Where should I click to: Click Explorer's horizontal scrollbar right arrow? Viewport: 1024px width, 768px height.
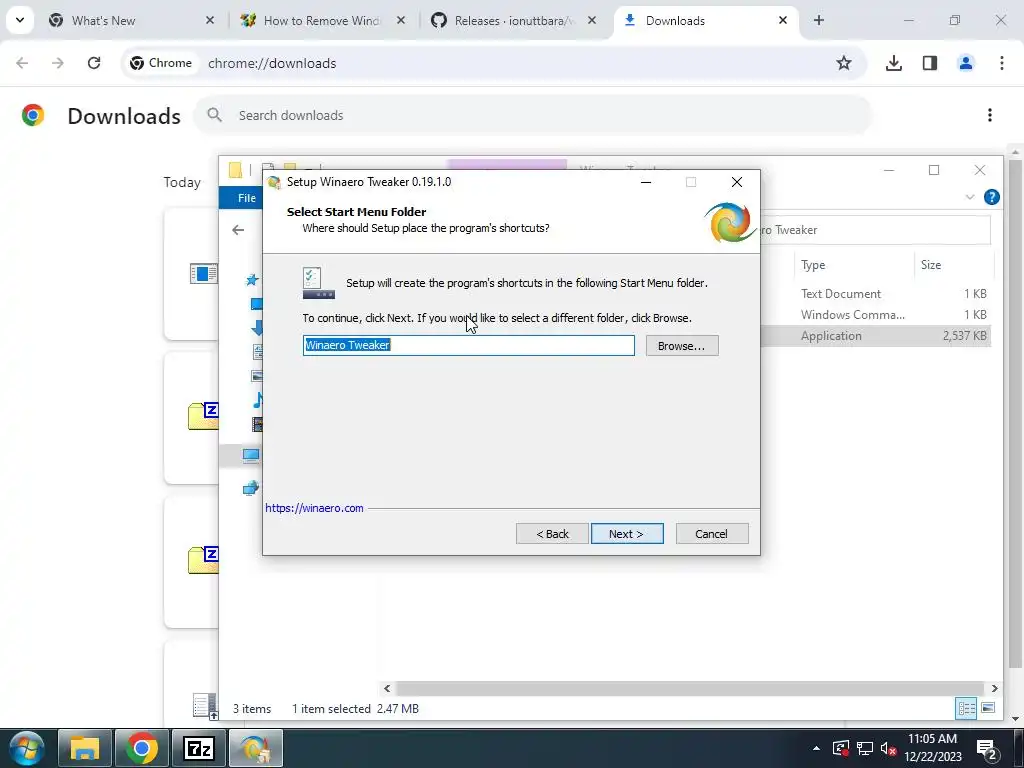995,688
